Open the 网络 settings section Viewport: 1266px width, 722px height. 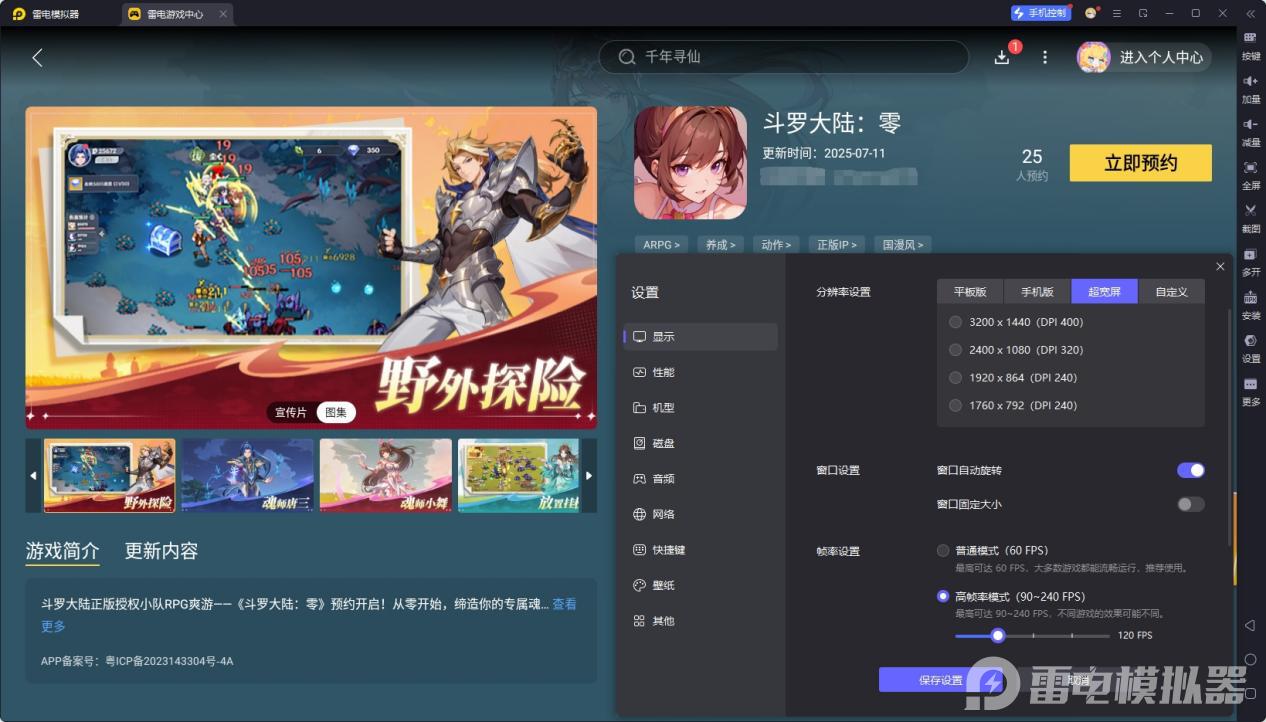700,514
